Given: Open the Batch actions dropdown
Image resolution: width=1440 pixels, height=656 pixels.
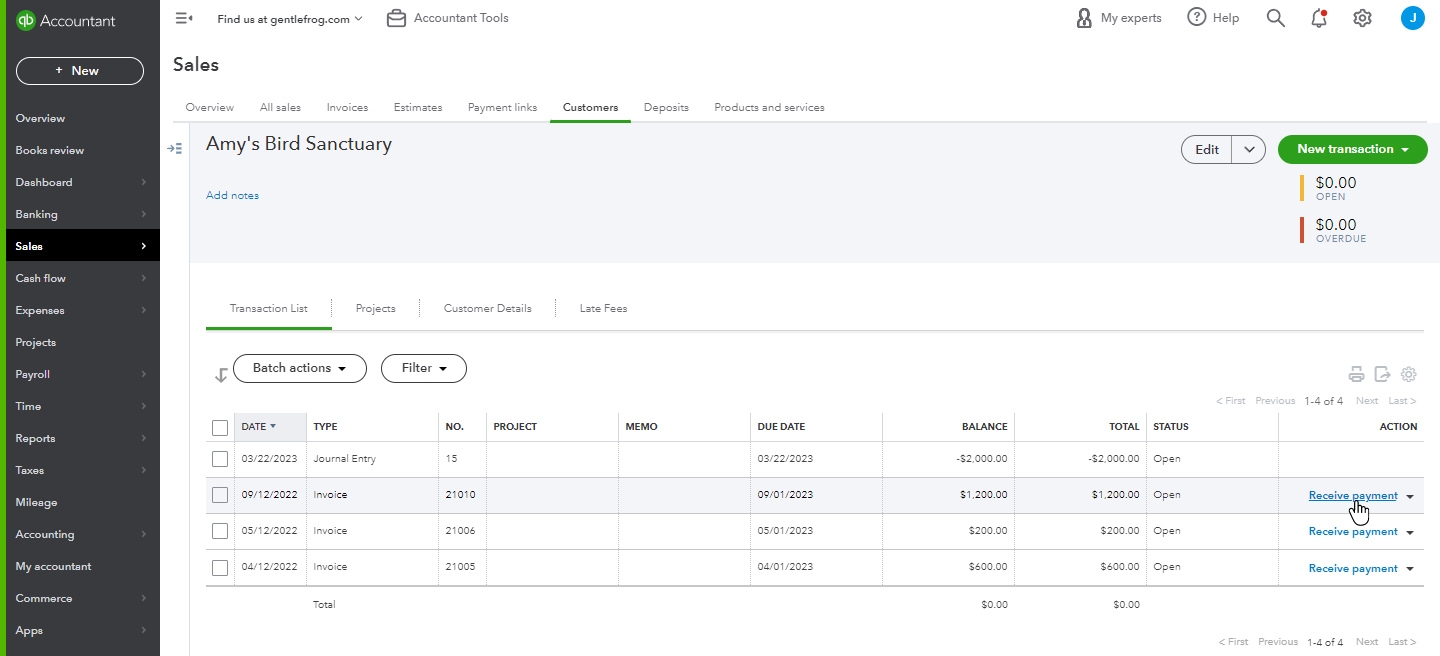Looking at the screenshot, I should pos(300,368).
